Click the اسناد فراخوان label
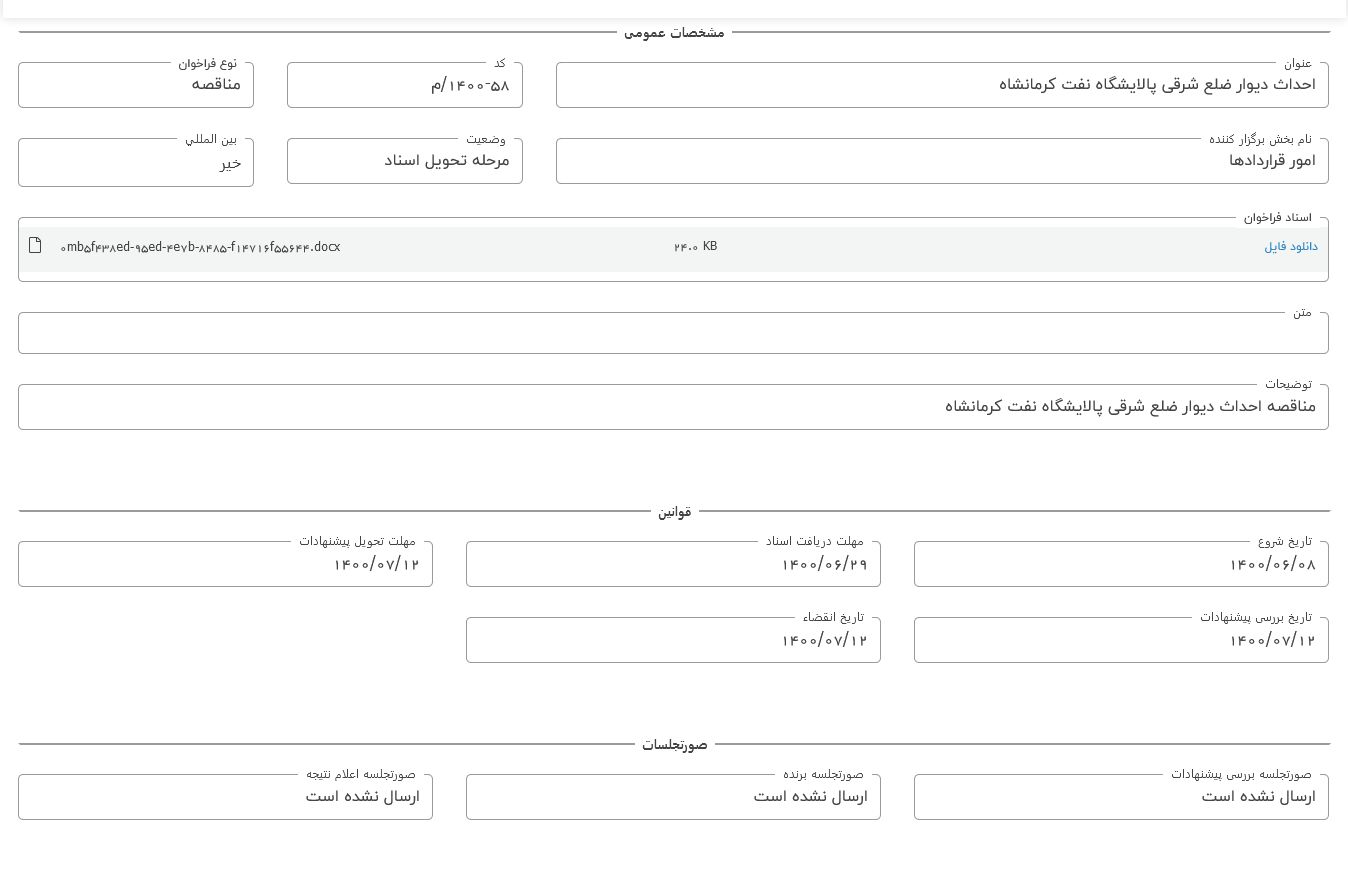The image size is (1348, 885). [x=1277, y=218]
